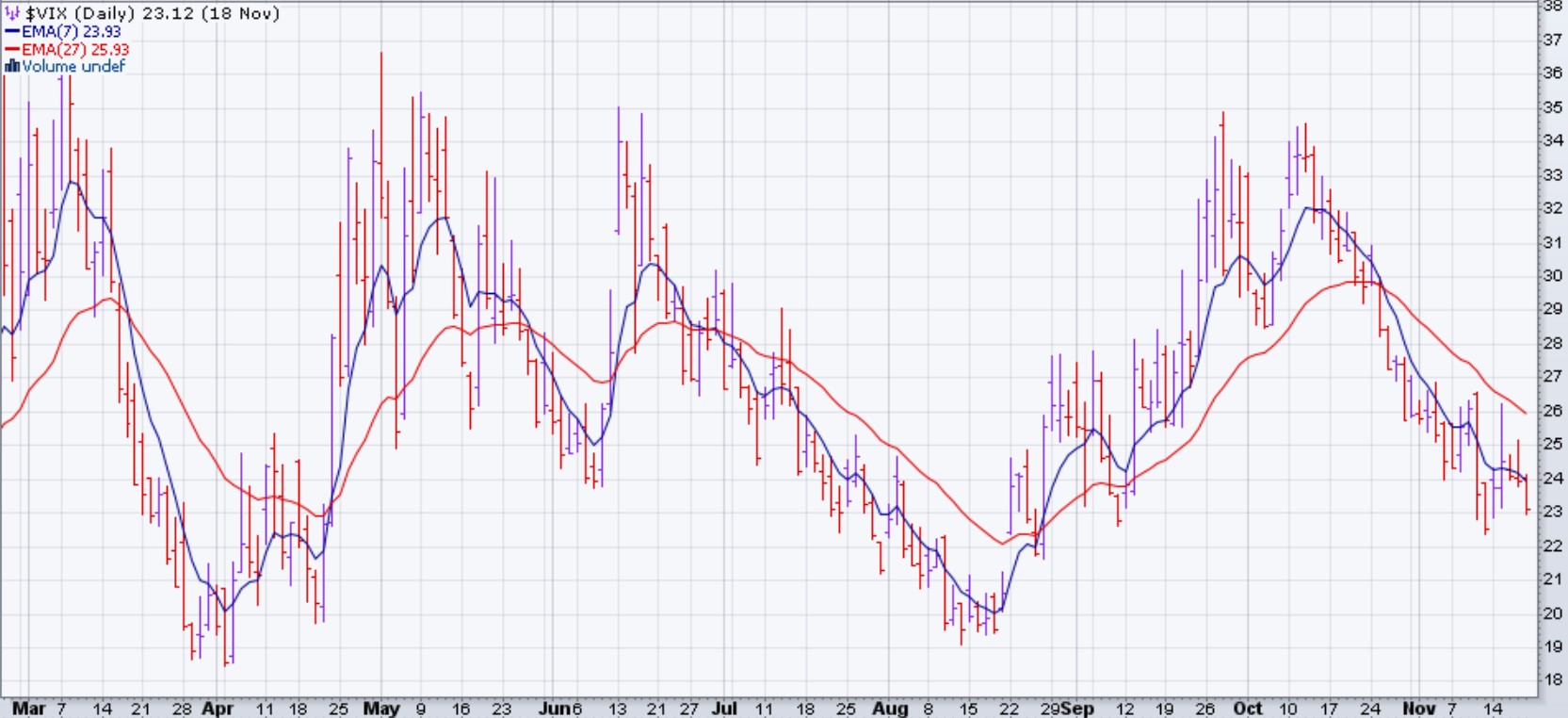Click the EMA(27) 25.93 legend label
1568x718 pixels.
(75, 49)
